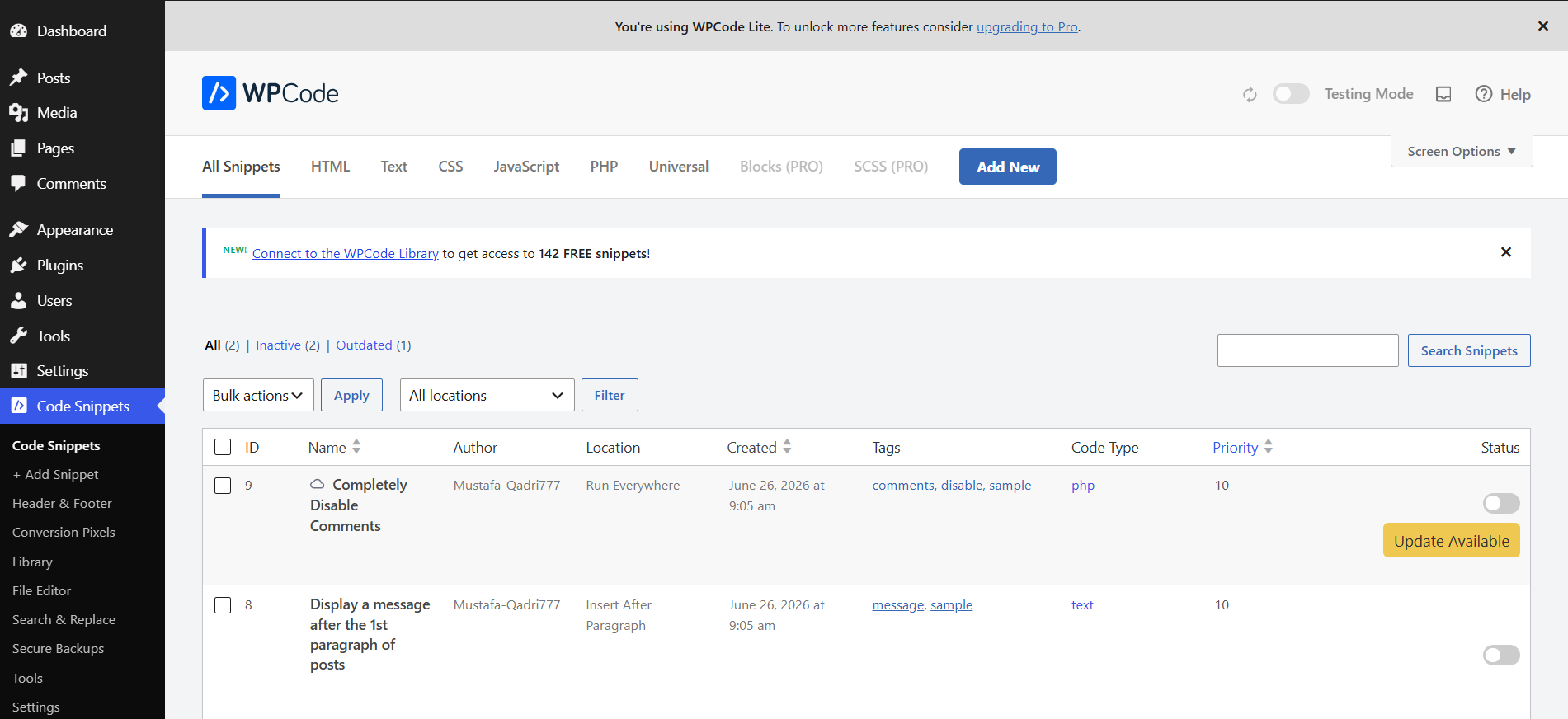Sort by Priority using sort arrows
This screenshot has height=719, width=1568.
pyautogui.click(x=1269, y=447)
